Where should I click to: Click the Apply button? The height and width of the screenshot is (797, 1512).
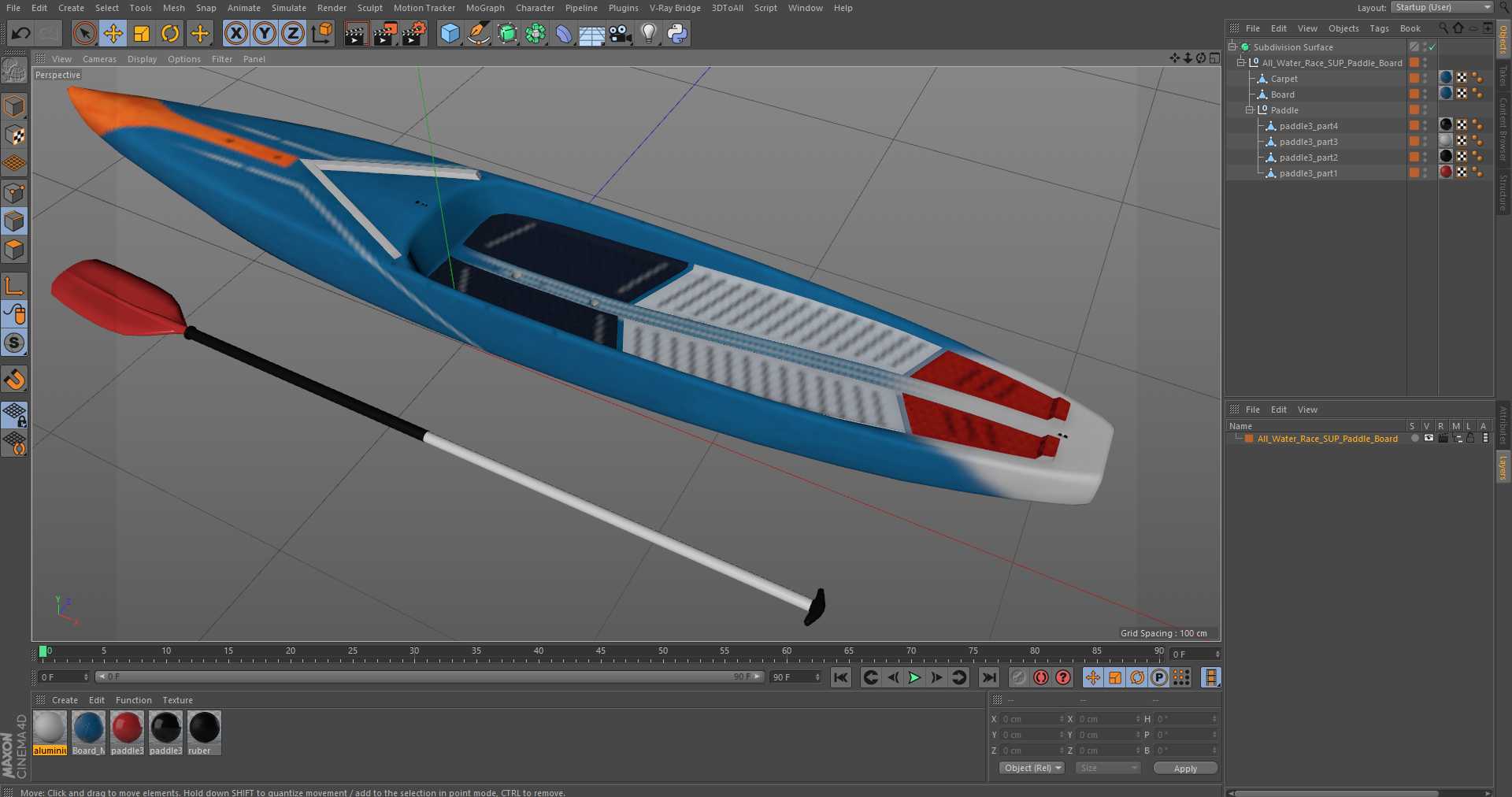point(1185,768)
